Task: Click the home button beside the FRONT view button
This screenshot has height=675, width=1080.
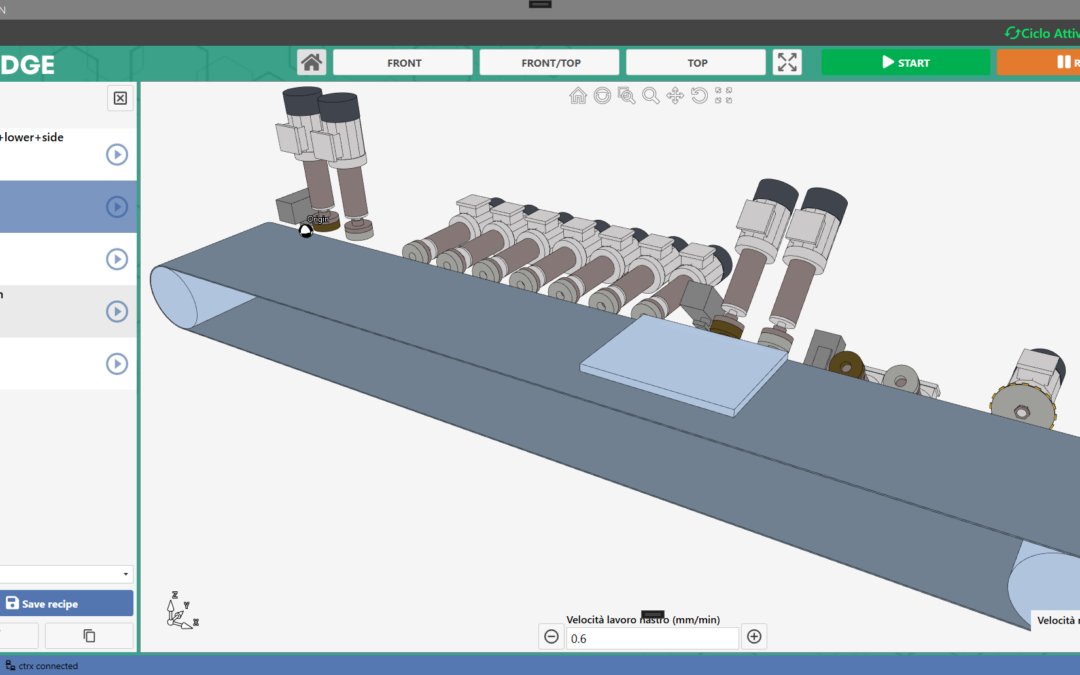Action: click(x=312, y=62)
